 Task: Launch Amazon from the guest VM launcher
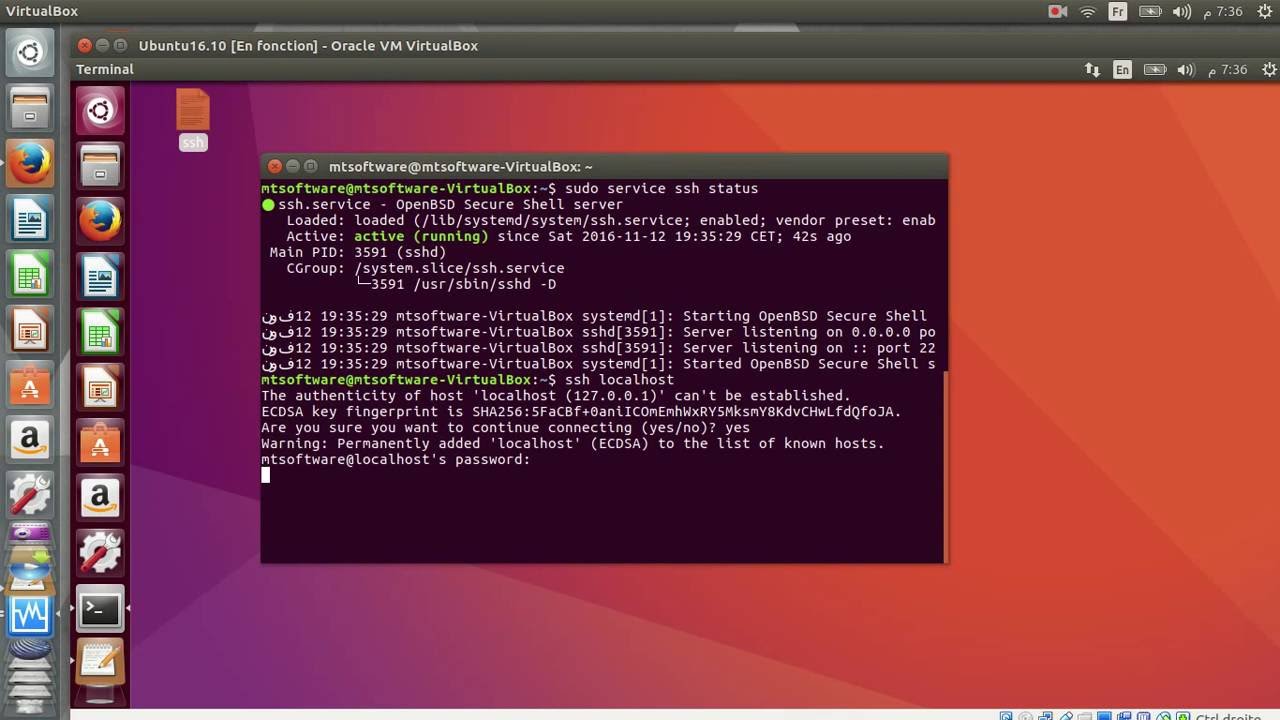click(x=100, y=497)
